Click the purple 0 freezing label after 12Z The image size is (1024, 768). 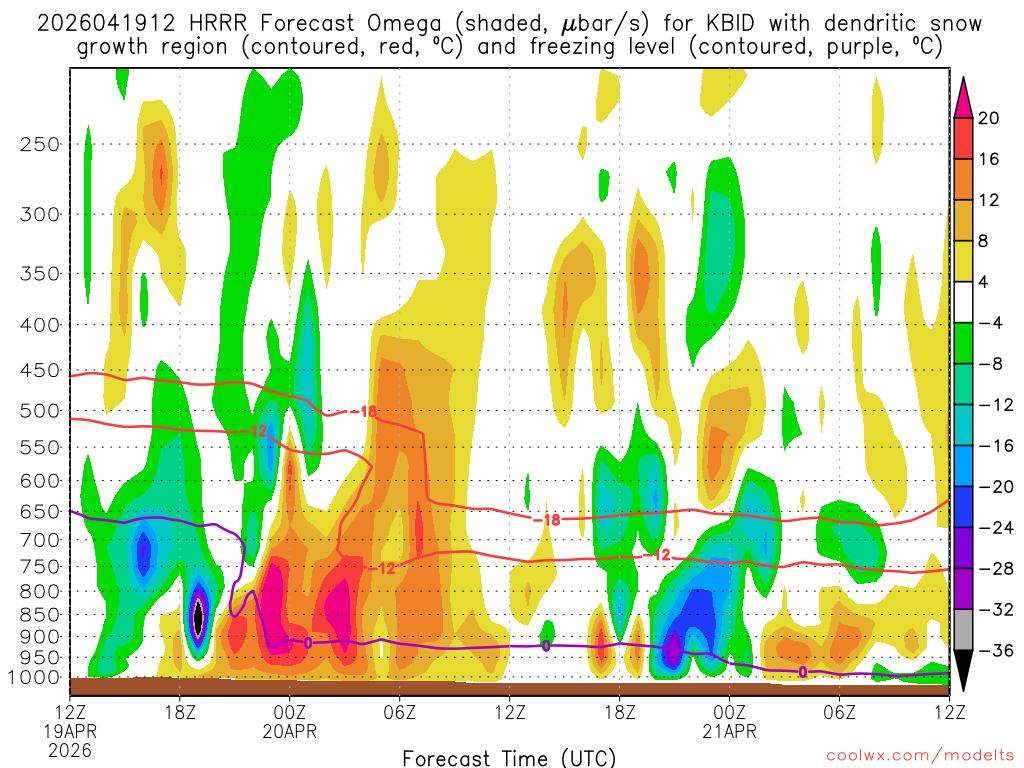pos(546,647)
